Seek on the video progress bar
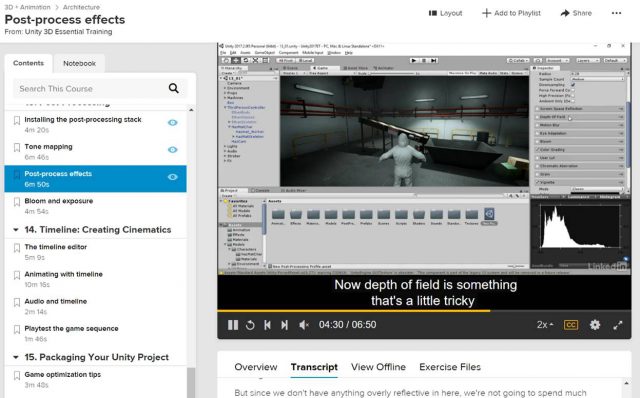640x398 pixels. click(x=424, y=311)
